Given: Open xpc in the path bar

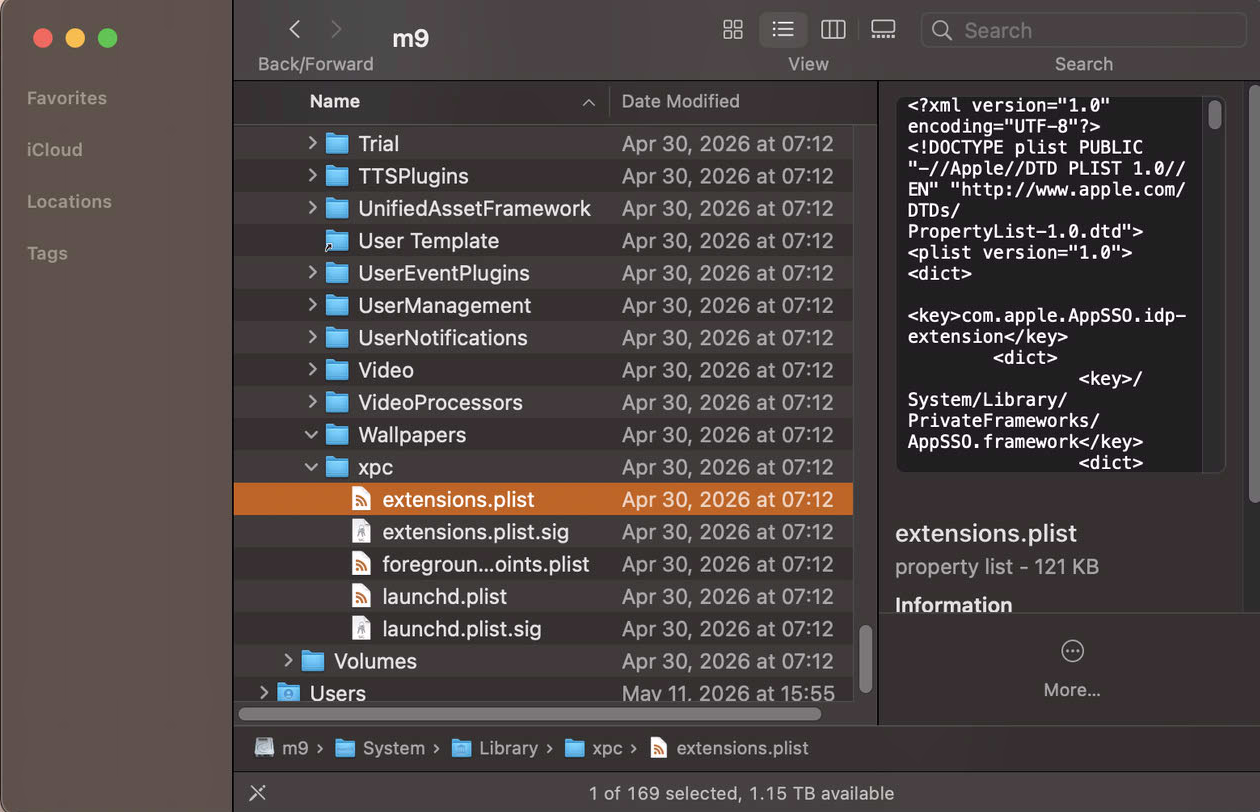Looking at the screenshot, I should coord(594,748).
